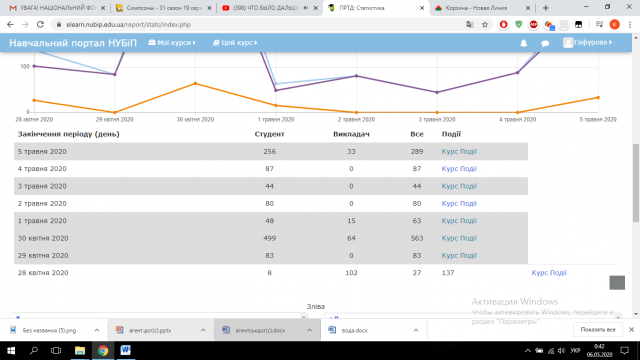Select the 563 total for 30 квітня

tap(417, 238)
